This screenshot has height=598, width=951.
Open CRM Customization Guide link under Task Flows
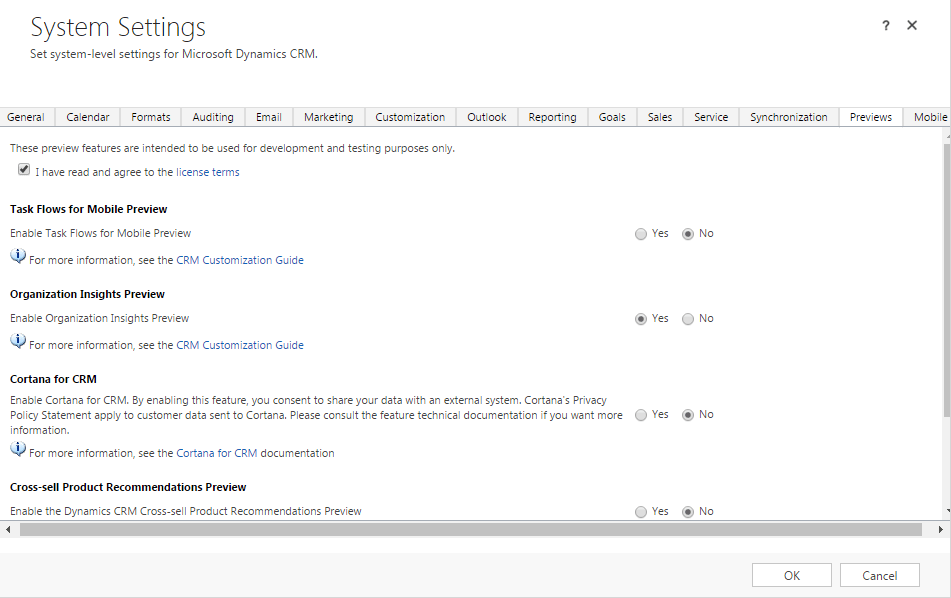(x=240, y=260)
